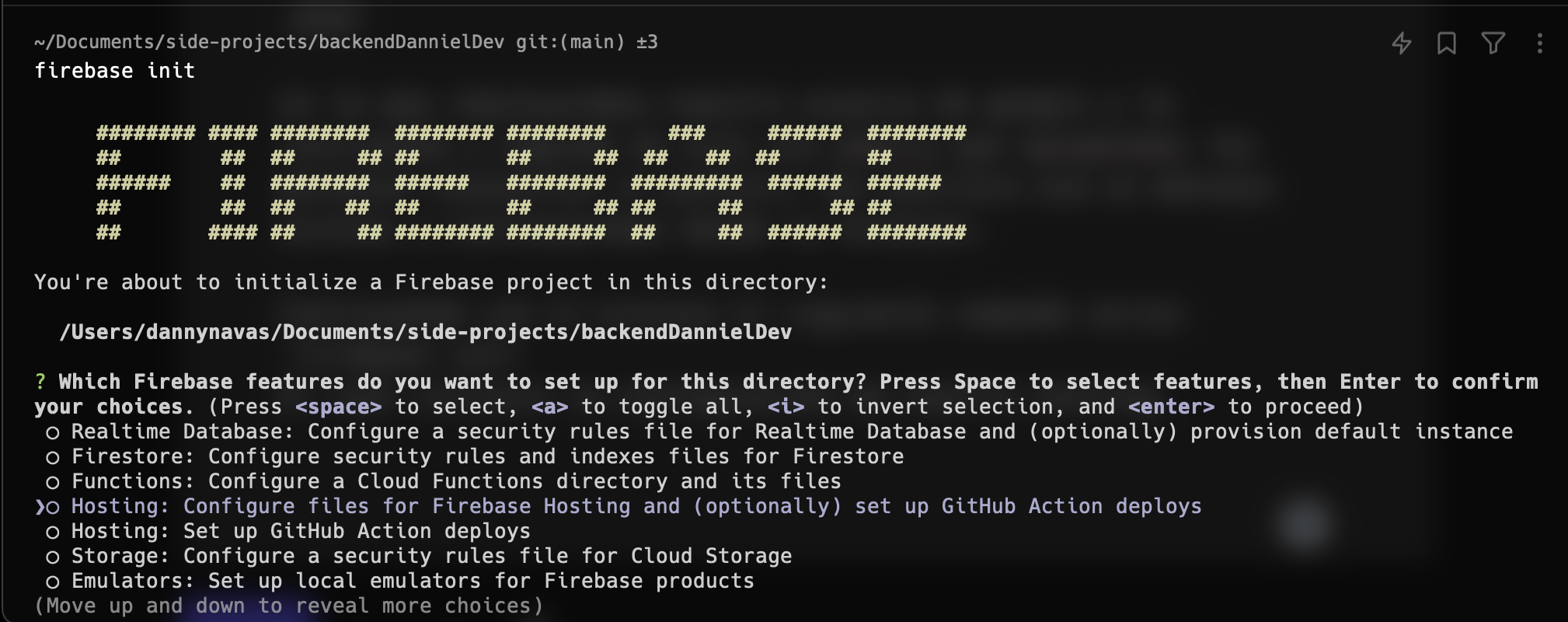Select Hosting: Configure files for Firebase Hosting
This screenshot has width=1568, height=622.
53,507
